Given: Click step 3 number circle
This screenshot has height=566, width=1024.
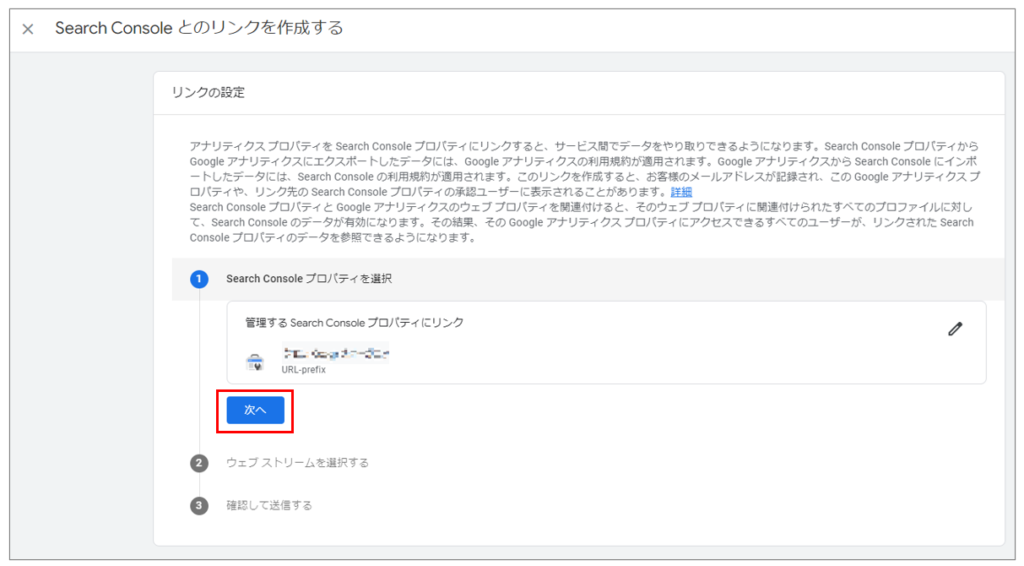Looking at the screenshot, I should [x=199, y=506].
